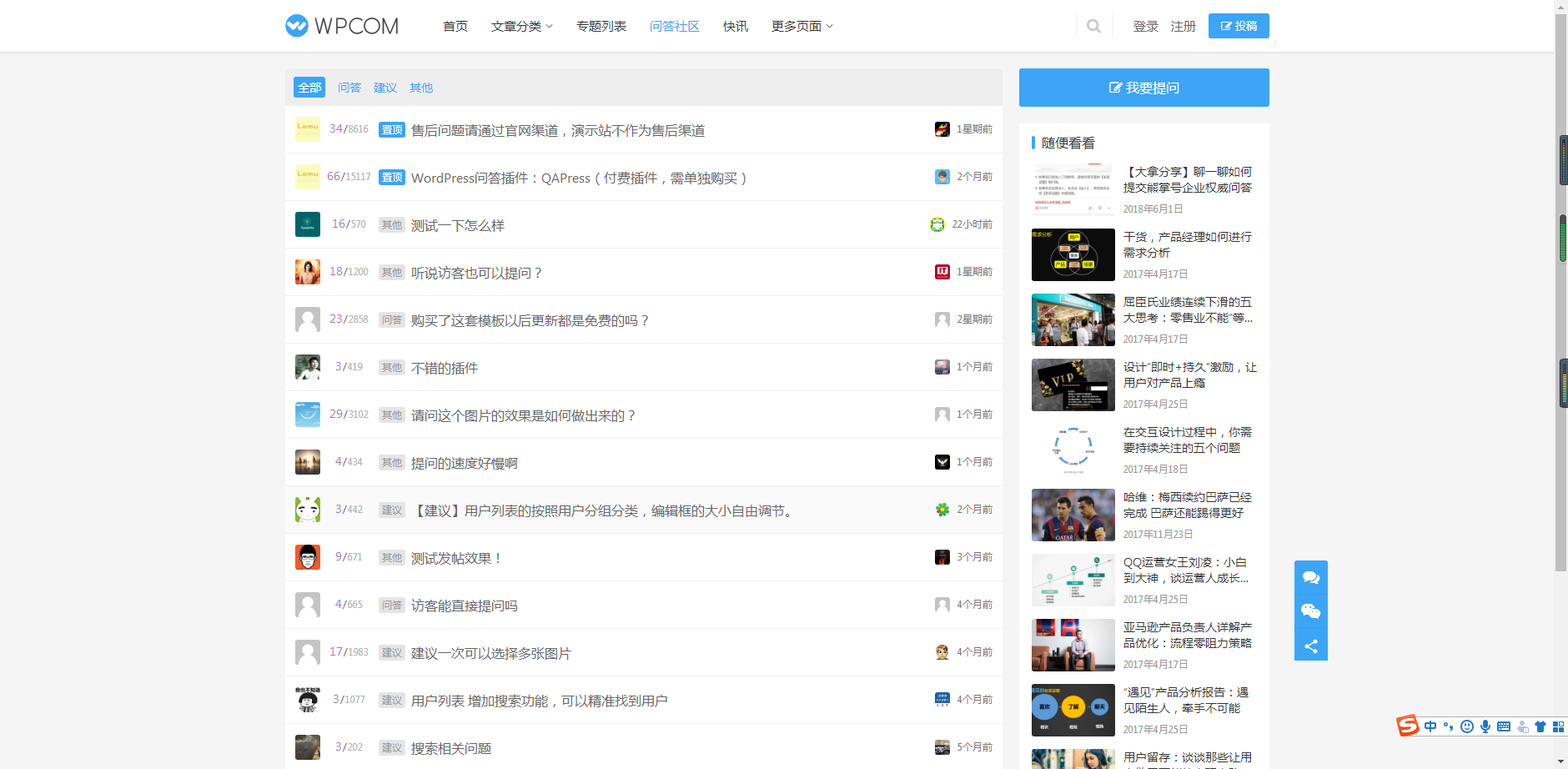Open sidebar article 亚马逊产品负责人详解产品优化

(x=1188, y=635)
